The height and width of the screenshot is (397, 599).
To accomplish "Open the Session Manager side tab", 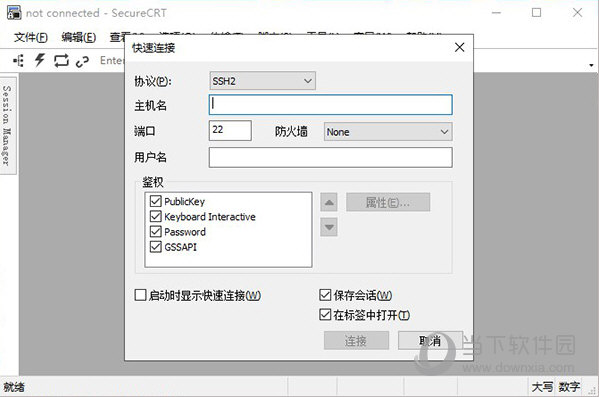I will coord(7,125).
